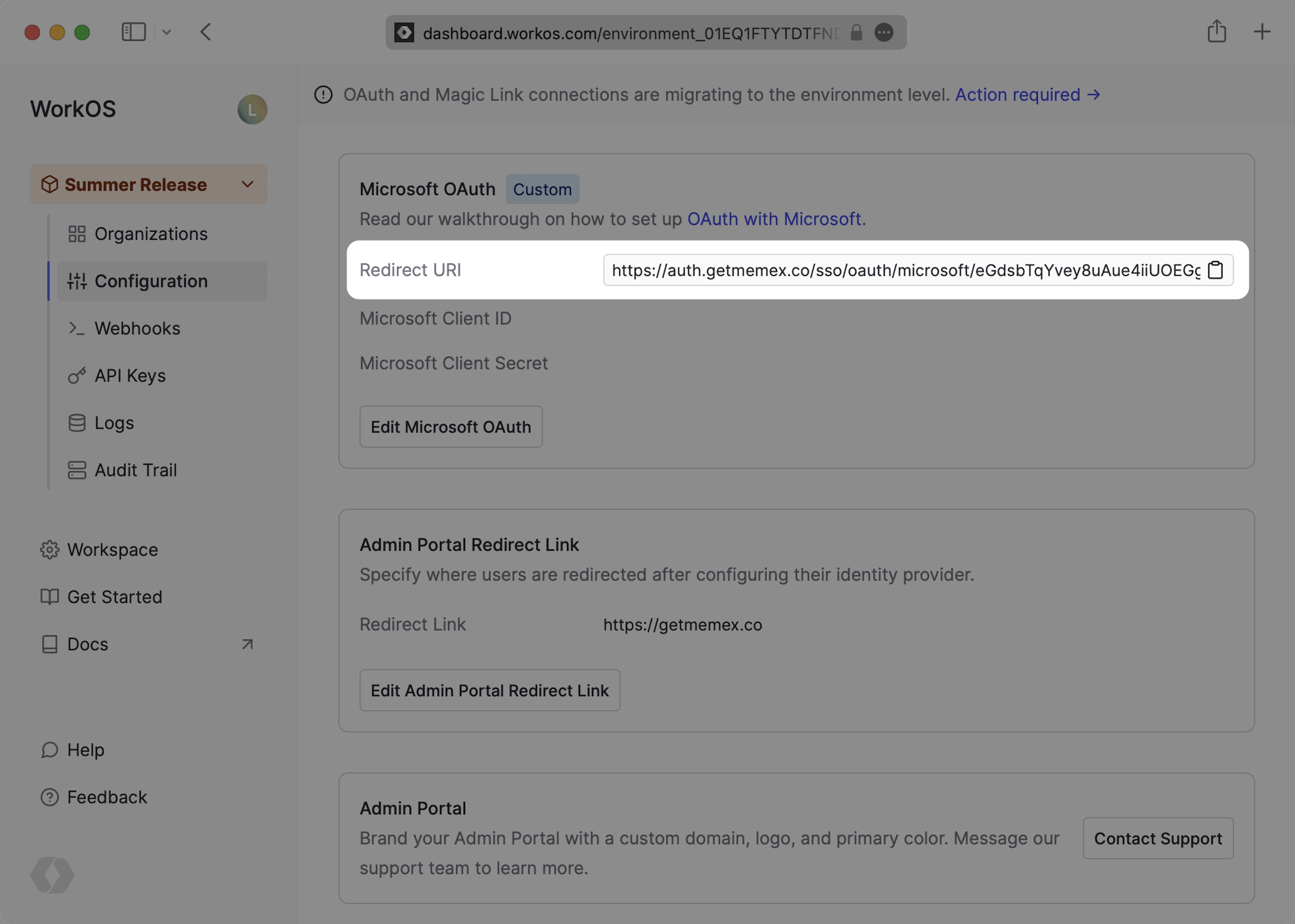
Task: Click inside the Redirect URI field
Action: click(x=905, y=270)
